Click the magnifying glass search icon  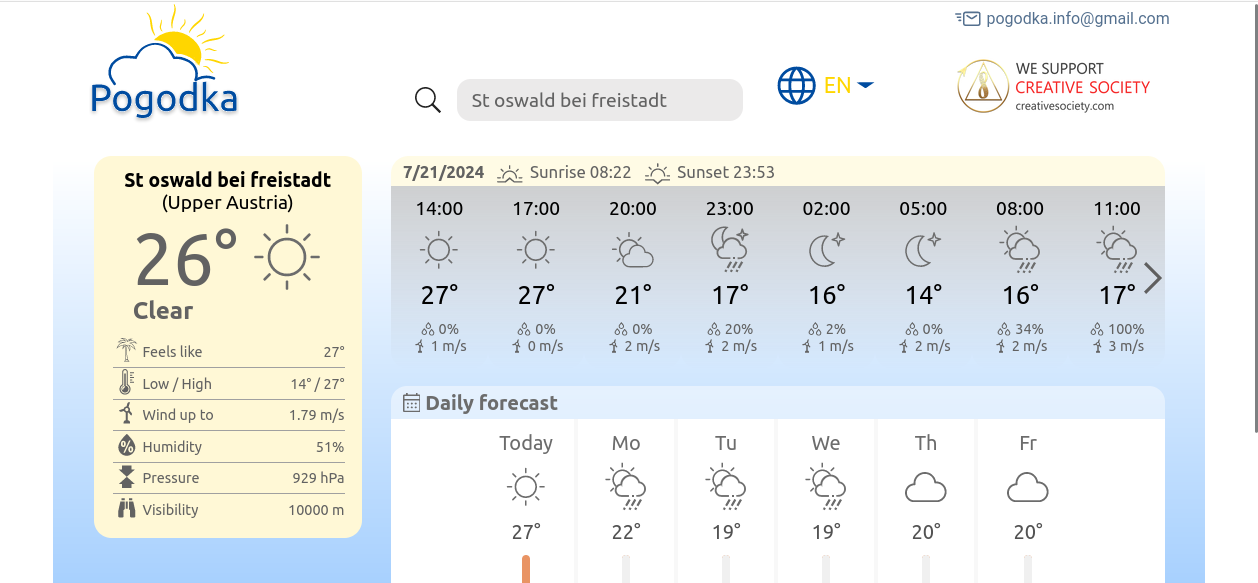tap(428, 100)
